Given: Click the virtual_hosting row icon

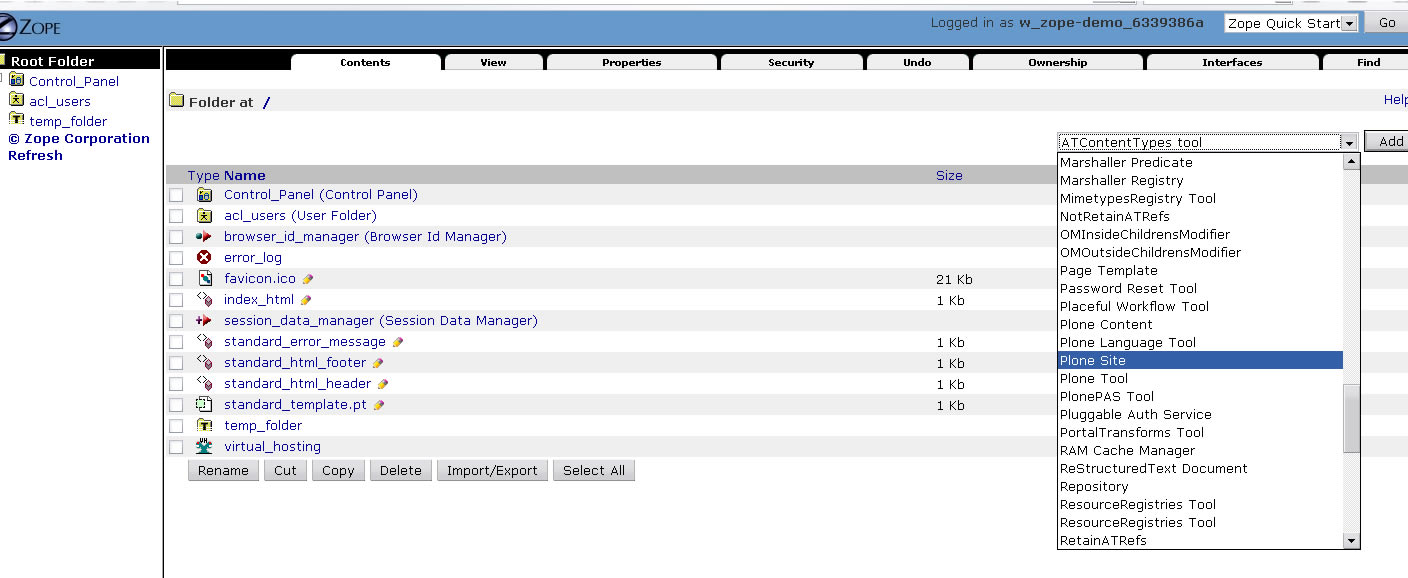Looking at the screenshot, I should (205, 447).
